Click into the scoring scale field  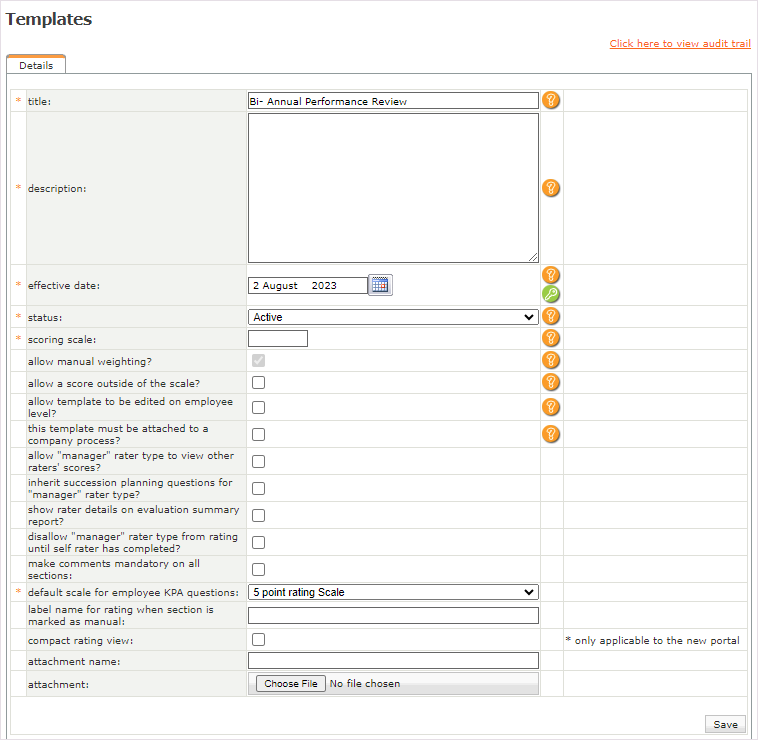point(278,339)
